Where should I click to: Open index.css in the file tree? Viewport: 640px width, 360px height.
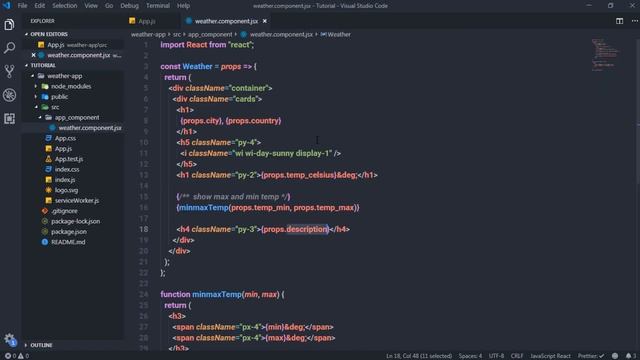pos(73,169)
